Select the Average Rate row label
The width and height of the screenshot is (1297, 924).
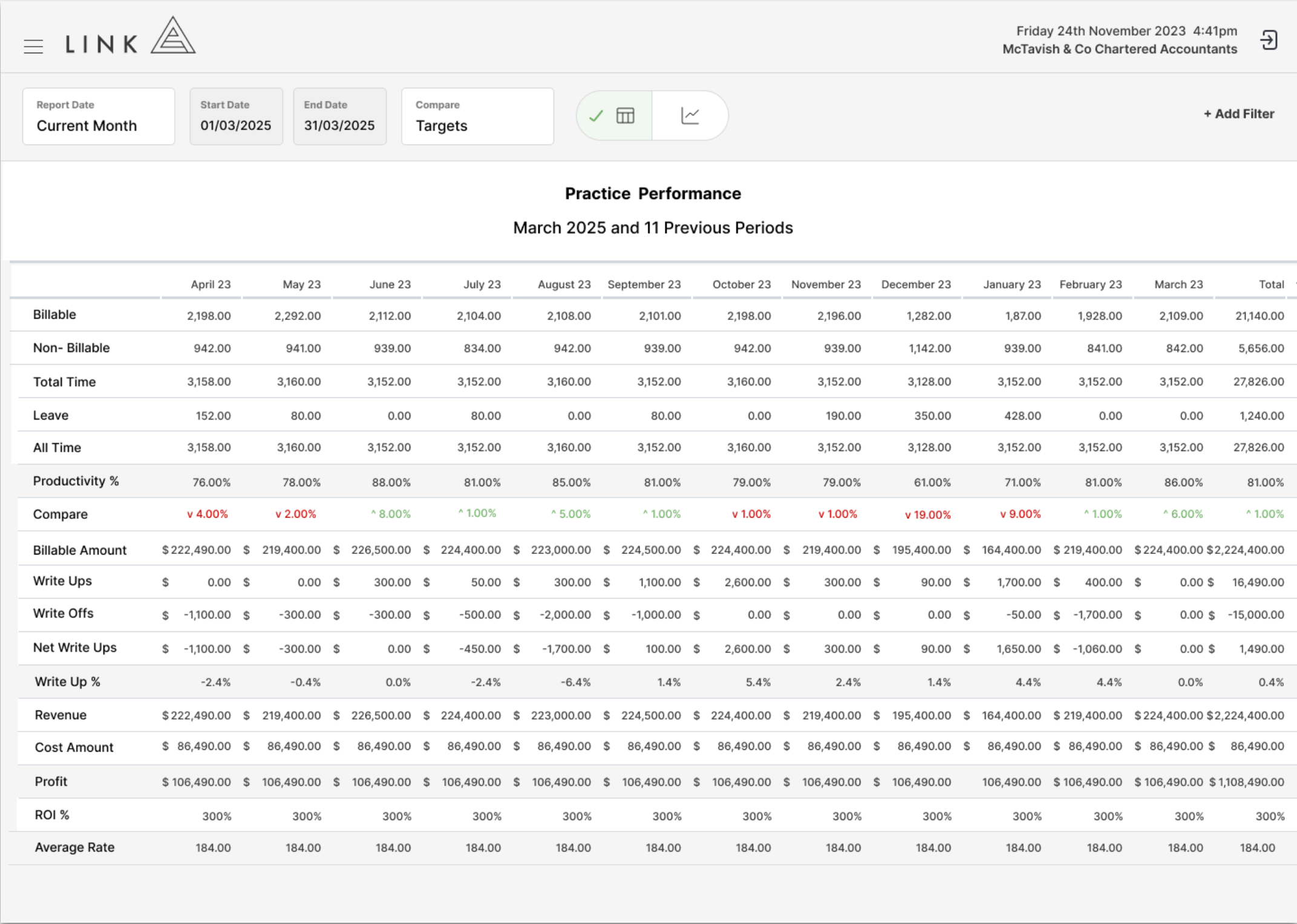pyautogui.click(x=74, y=847)
